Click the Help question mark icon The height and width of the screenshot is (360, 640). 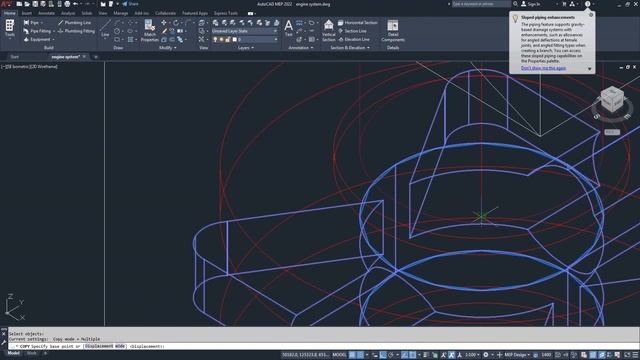tap(587, 4)
